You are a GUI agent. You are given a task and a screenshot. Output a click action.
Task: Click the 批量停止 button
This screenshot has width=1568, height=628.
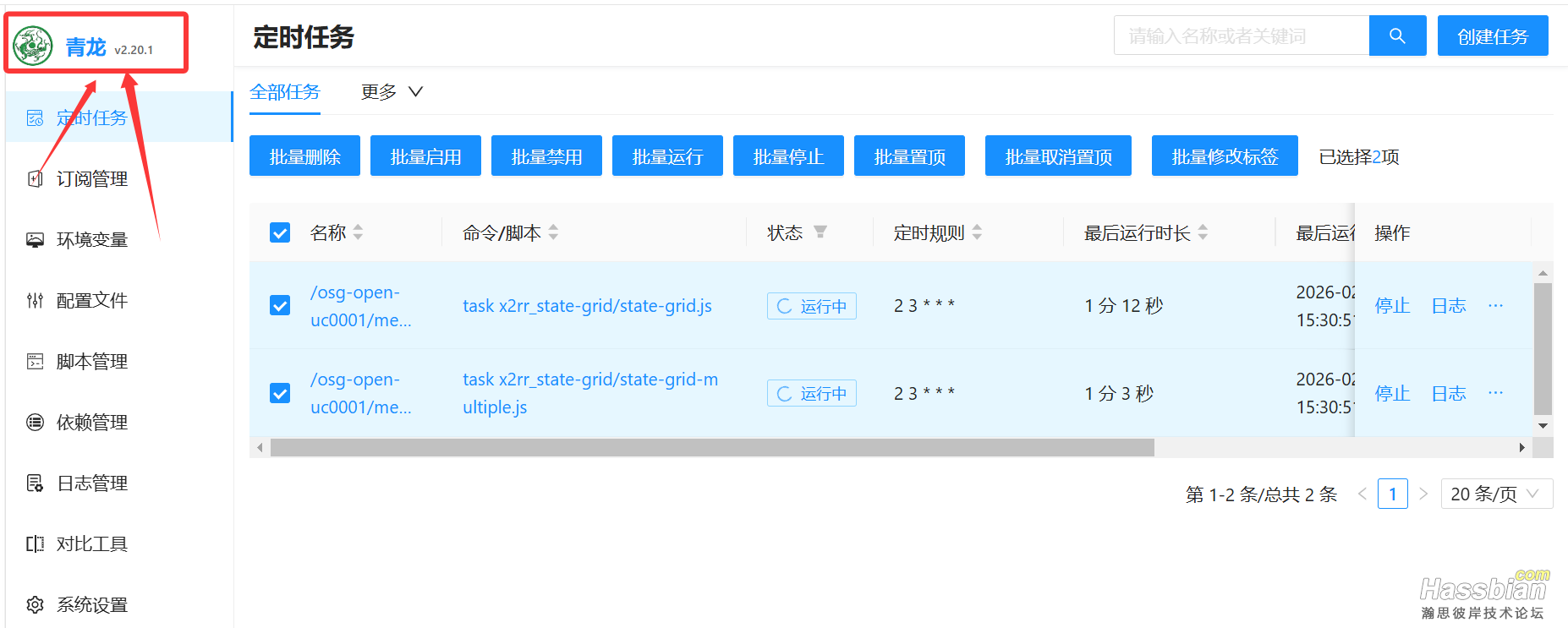[788, 156]
